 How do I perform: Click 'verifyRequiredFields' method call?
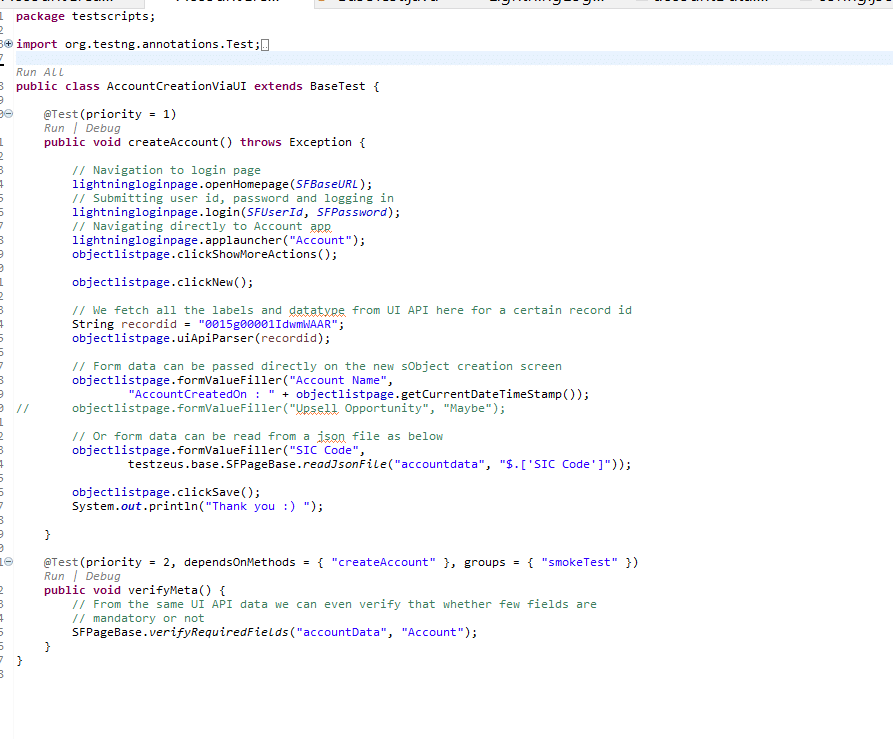pos(219,633)
